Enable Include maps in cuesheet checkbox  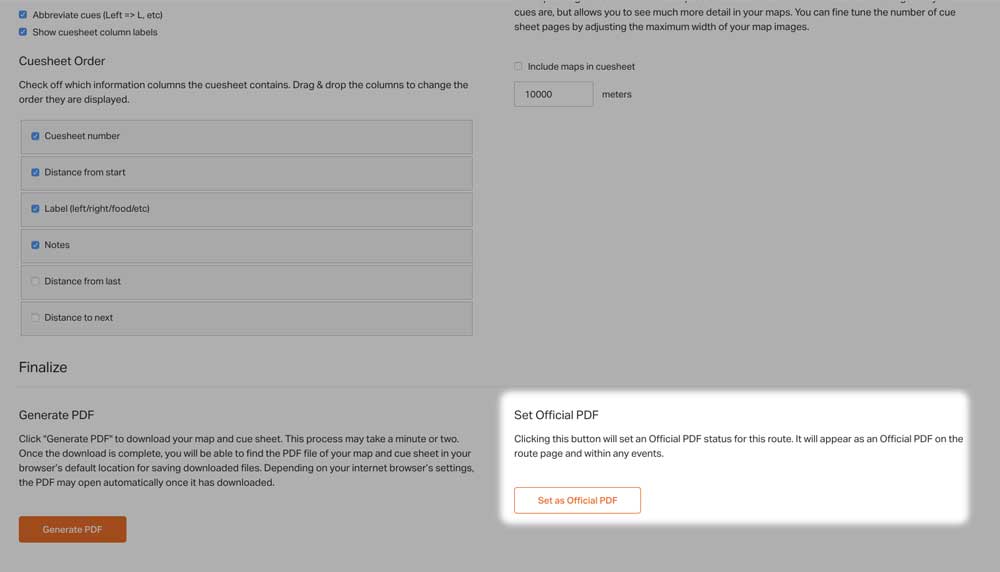(x=518, y=66)
